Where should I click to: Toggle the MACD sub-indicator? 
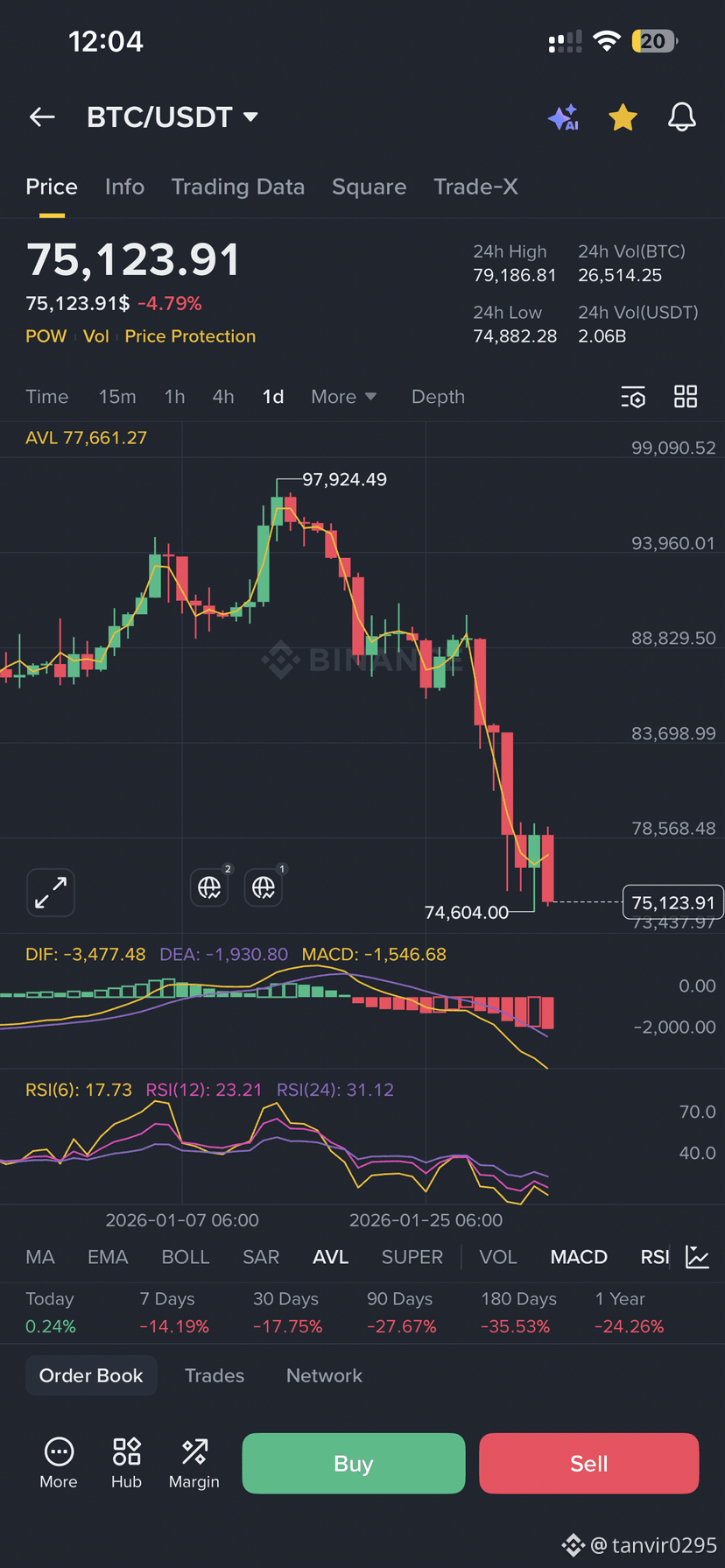[x=579, y=1257]
